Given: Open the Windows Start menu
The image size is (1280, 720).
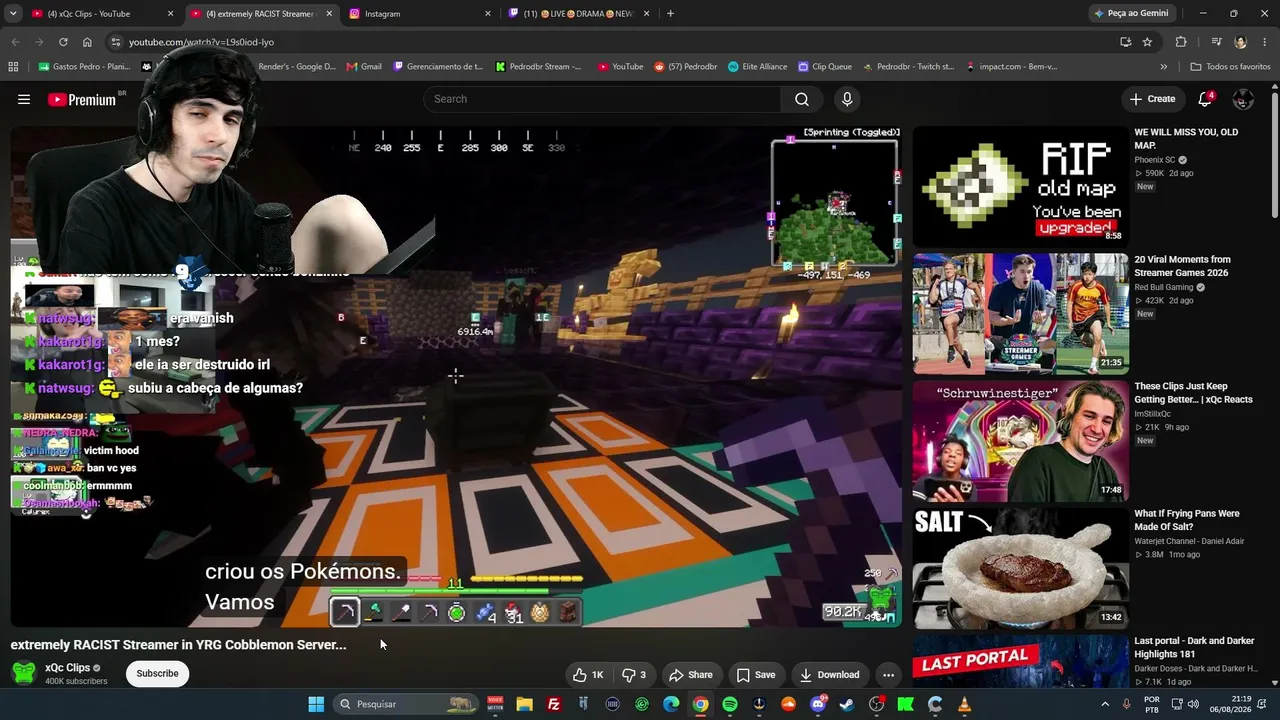Looking at the screenshot, I should pyautogui.click(x=316, y=704).
